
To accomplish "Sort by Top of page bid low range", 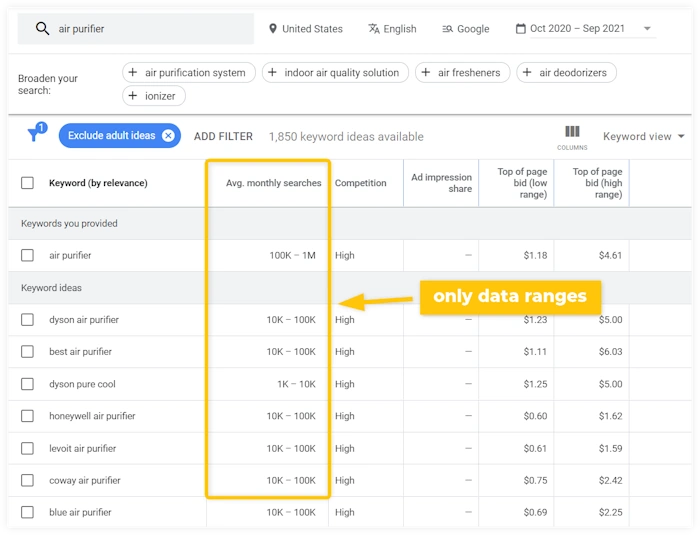I will tap(522, 183).
